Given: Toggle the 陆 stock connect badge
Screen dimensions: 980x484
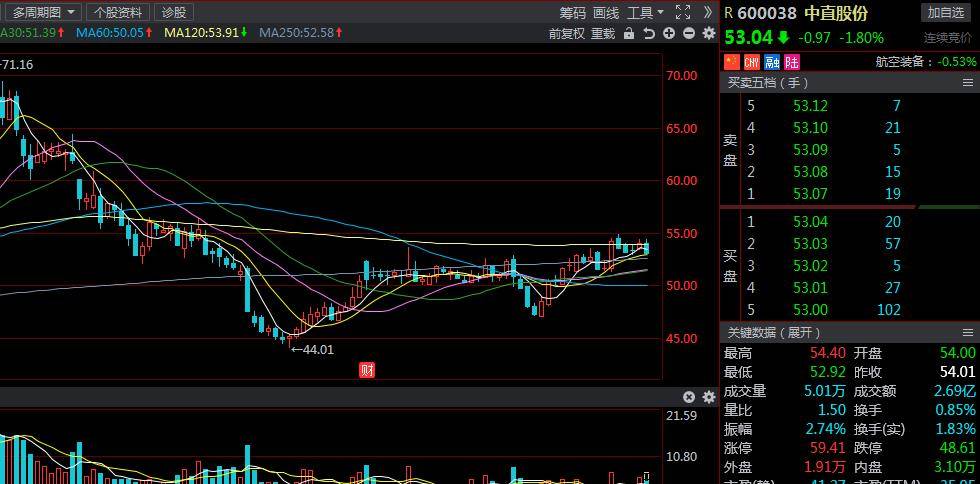Looking at the screenshot, I should [x=792, y=62].
